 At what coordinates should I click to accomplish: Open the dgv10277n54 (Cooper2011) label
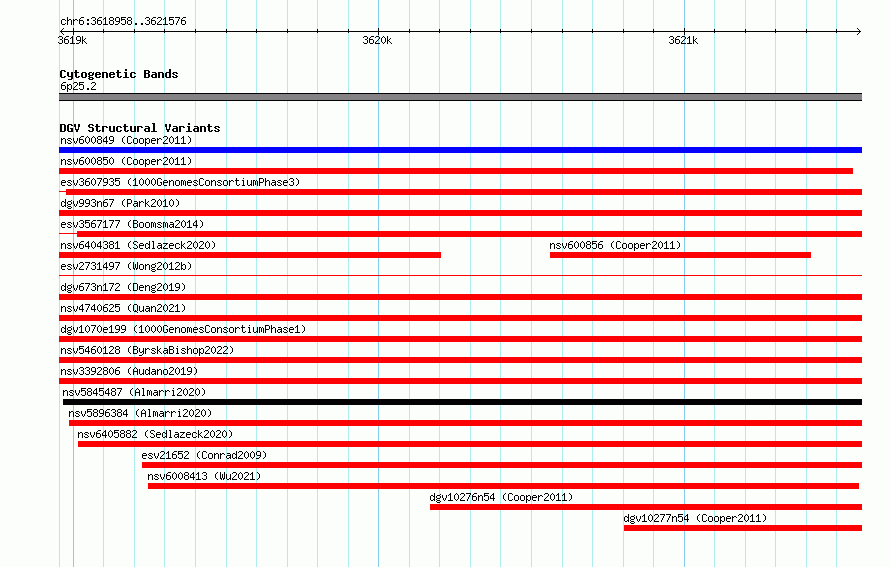click(695, 518)
